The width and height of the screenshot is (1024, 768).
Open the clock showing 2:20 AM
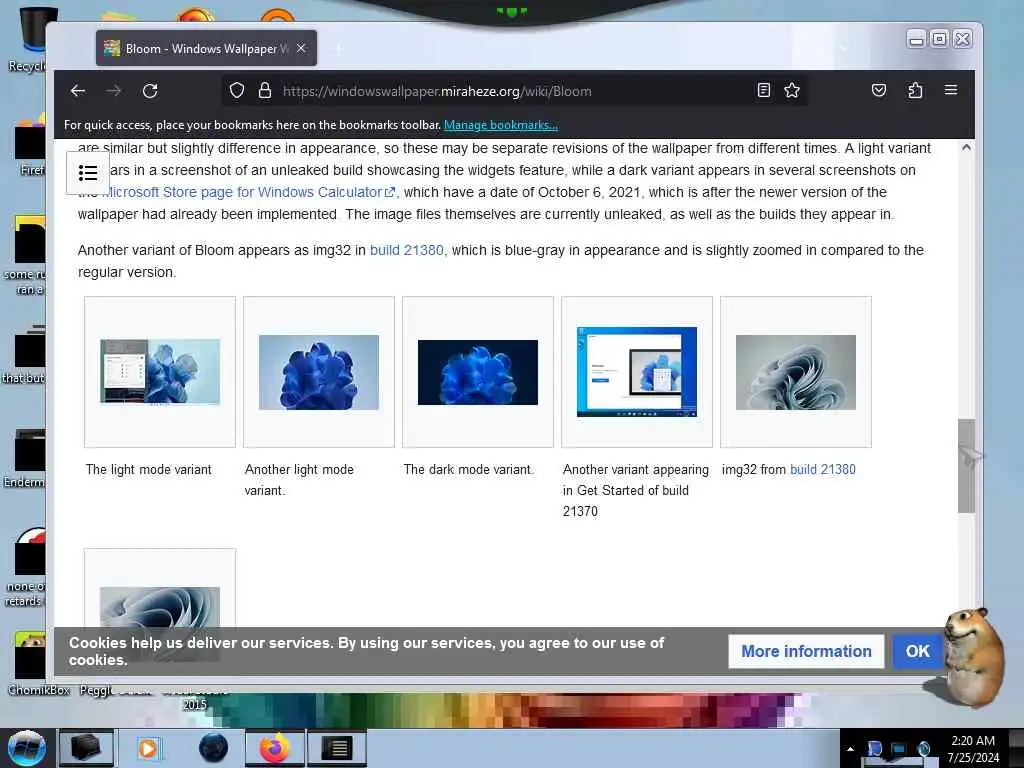tap(973, 749)
